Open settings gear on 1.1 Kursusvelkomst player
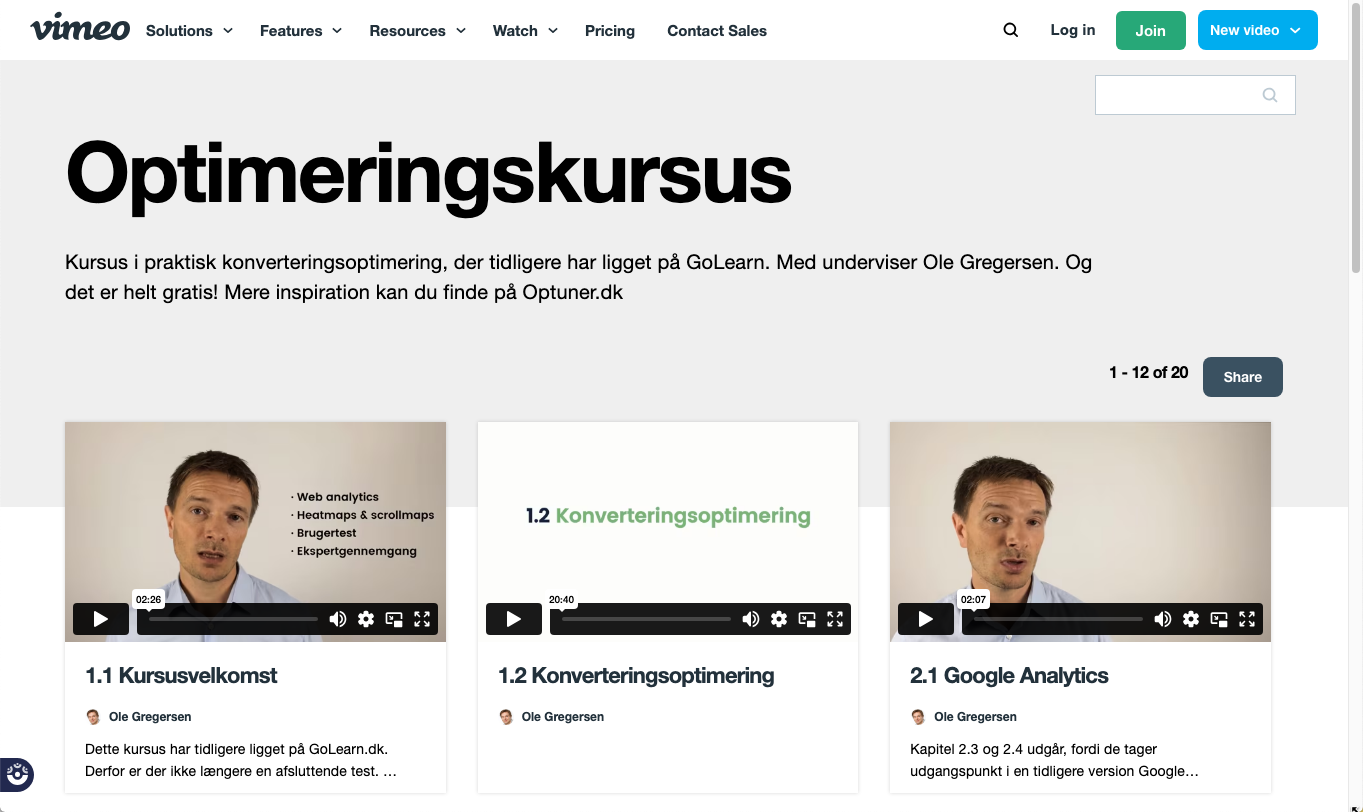The height and width of the screenshot is (812, 1363). click(366, 619)
